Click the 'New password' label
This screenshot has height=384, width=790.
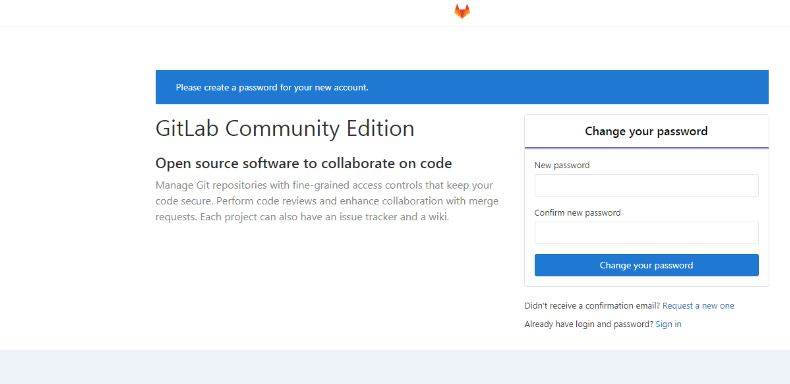click(562, 165)
